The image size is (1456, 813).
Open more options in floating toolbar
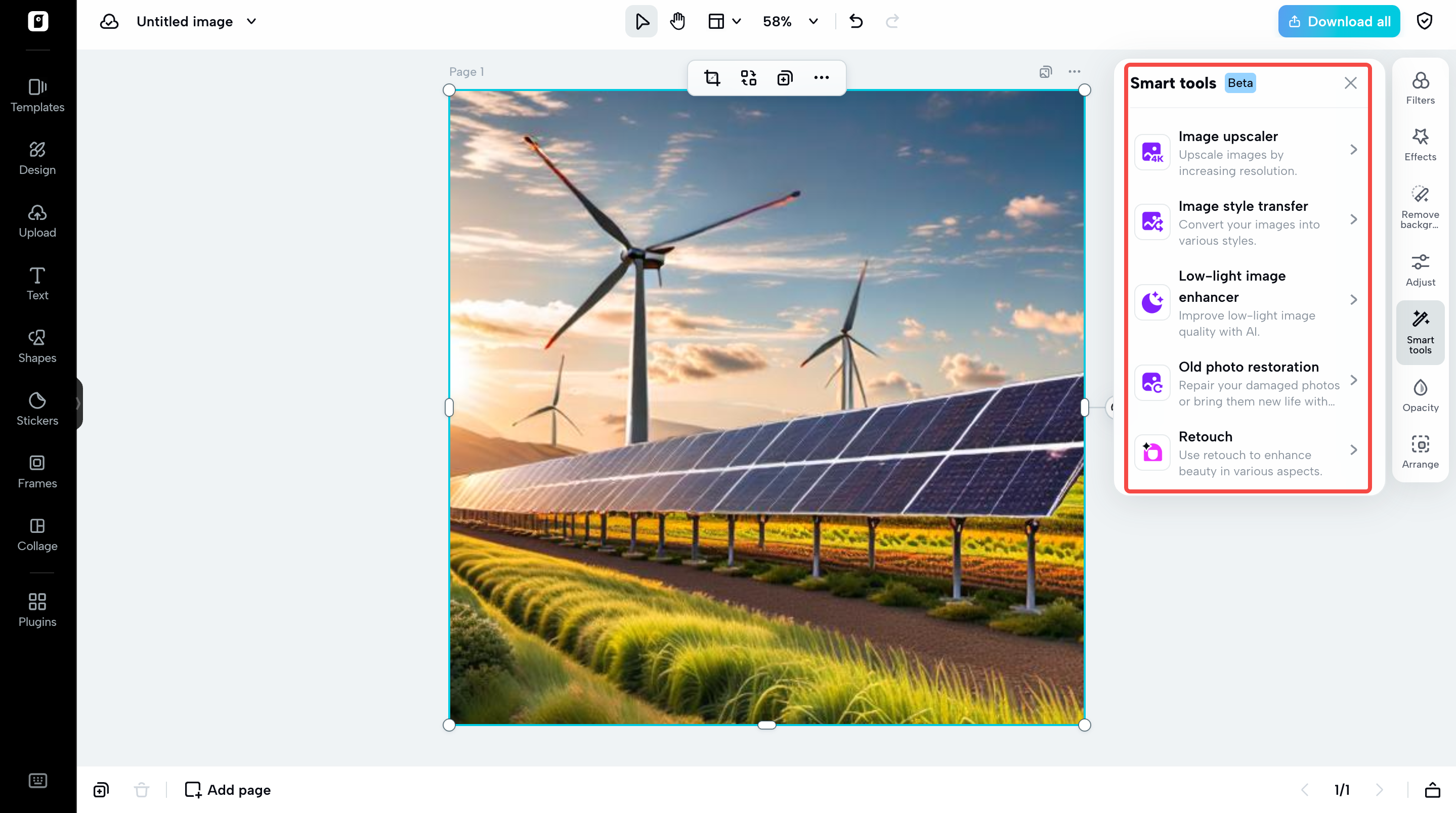coord(821,78)
